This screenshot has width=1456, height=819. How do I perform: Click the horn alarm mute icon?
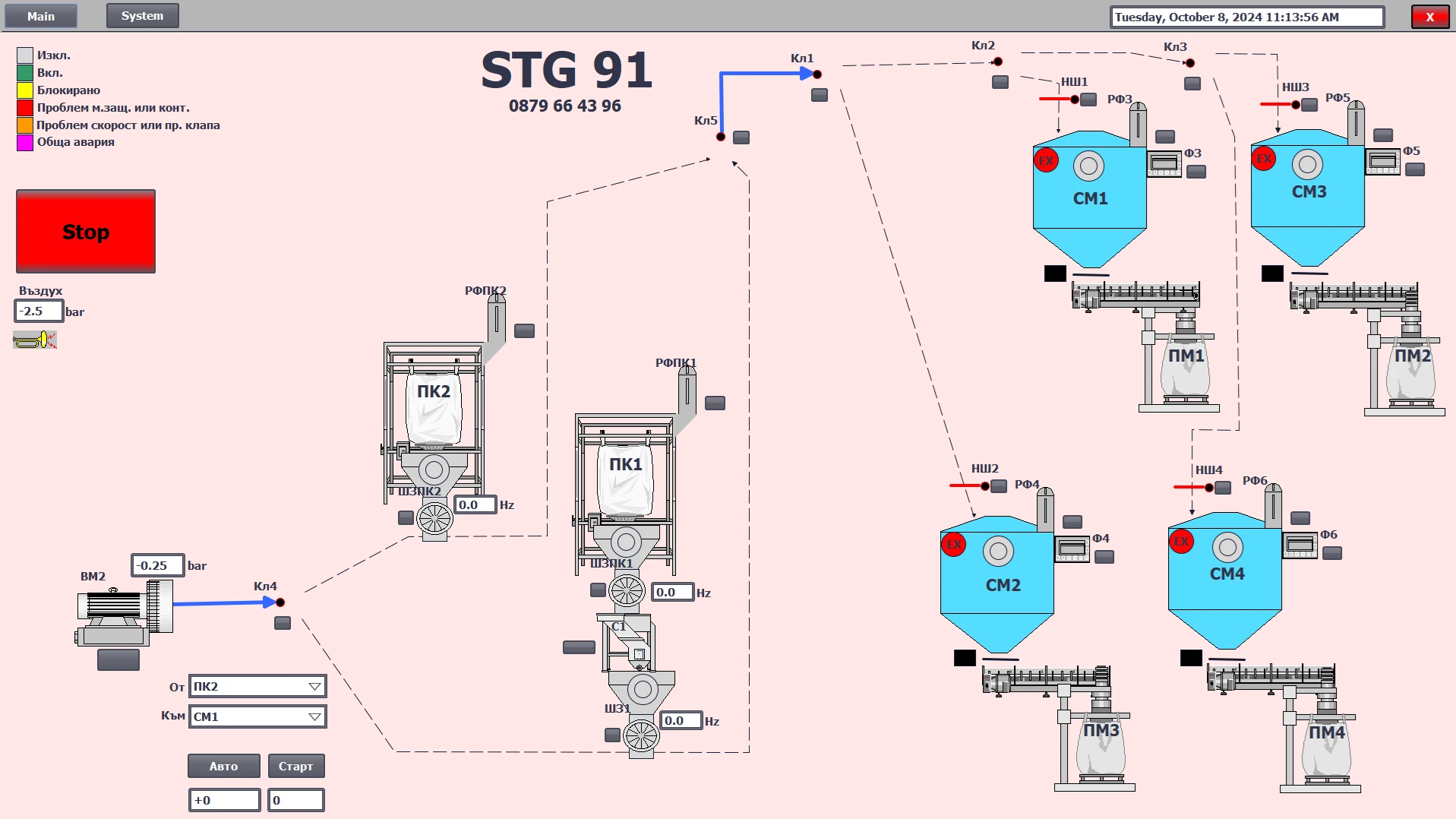pos(35,340)
